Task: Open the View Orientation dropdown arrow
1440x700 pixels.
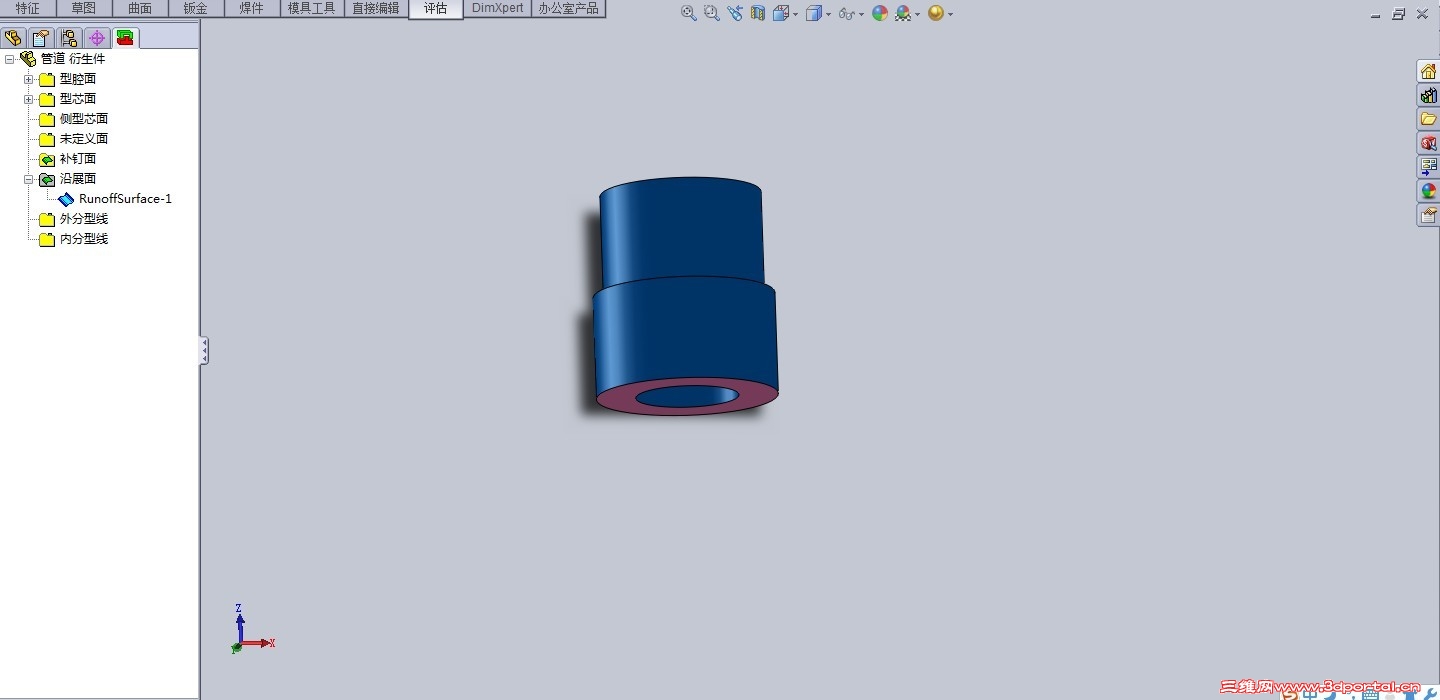Action: [795, 14]
